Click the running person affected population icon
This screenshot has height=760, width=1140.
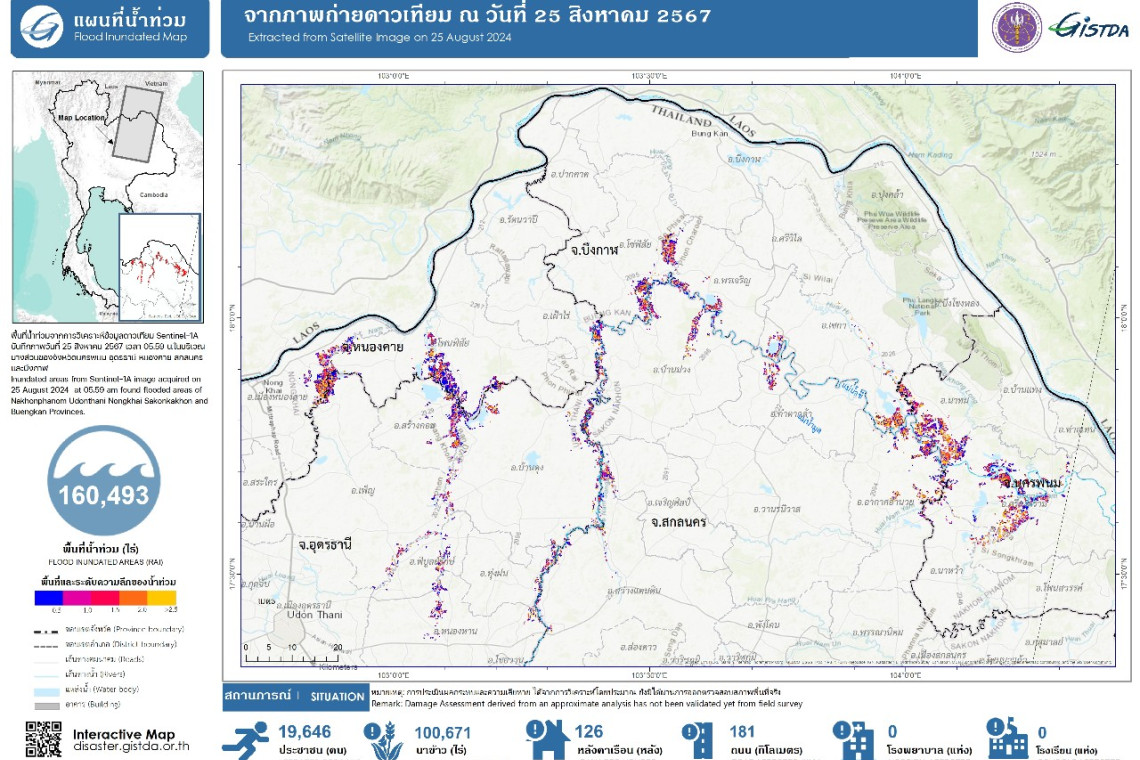pyautogui.click(x=248, y=738)
